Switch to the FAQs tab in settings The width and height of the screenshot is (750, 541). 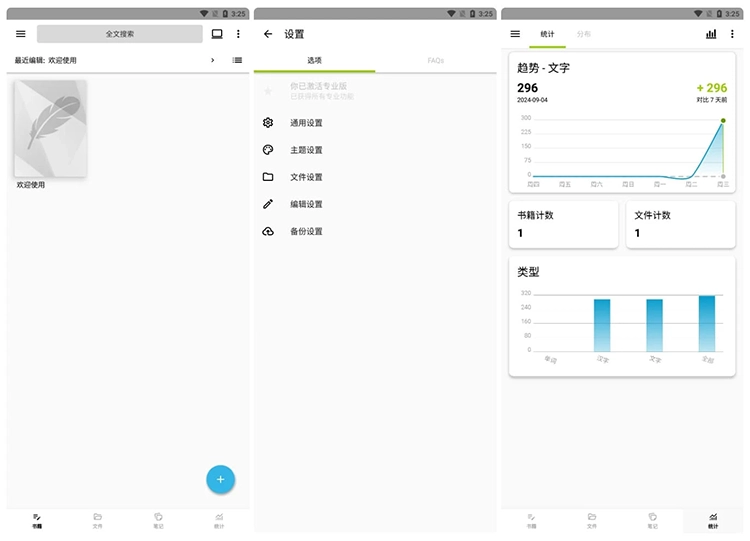(435, 61)
